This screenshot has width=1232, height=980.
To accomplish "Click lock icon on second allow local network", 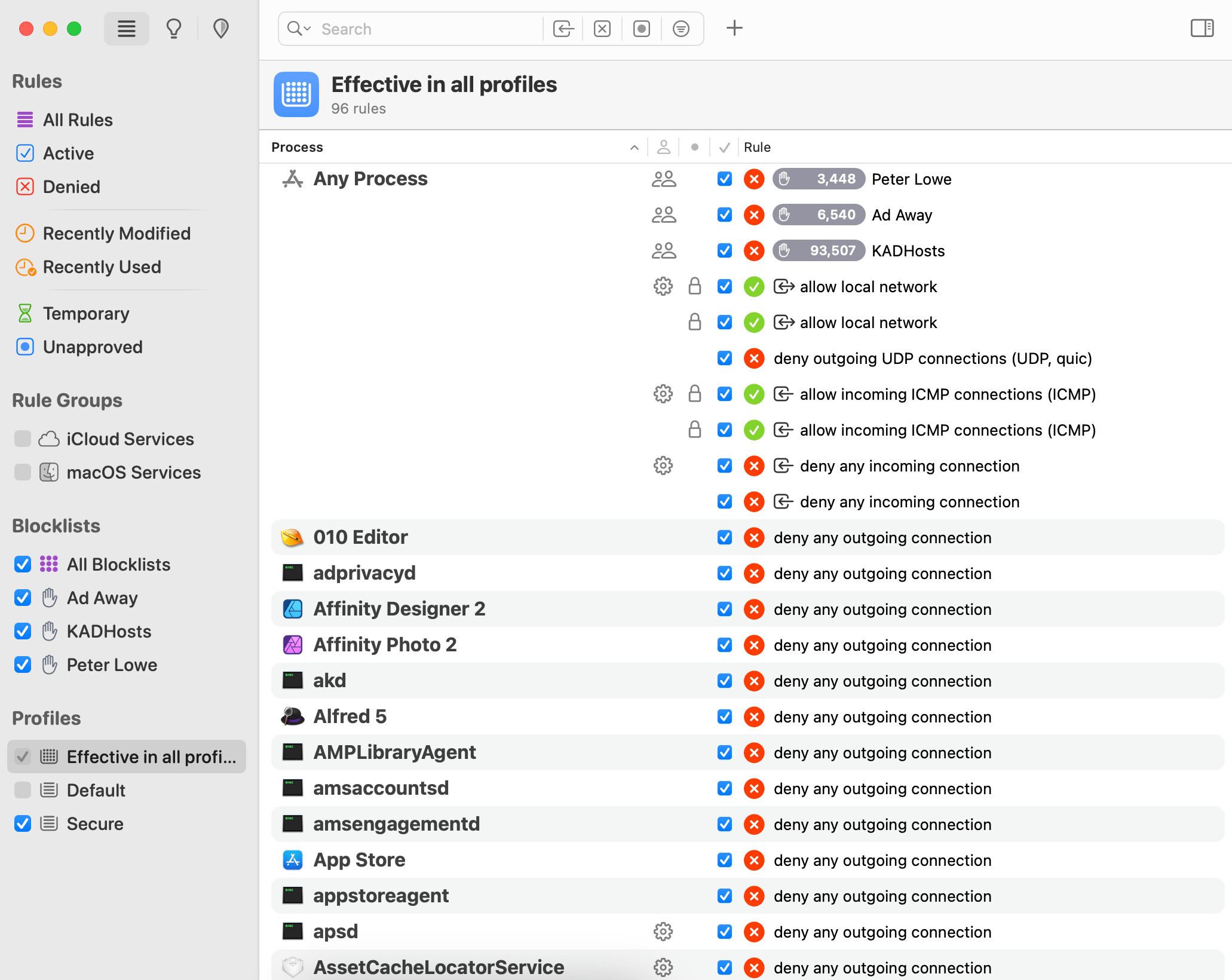I will 694,323.
